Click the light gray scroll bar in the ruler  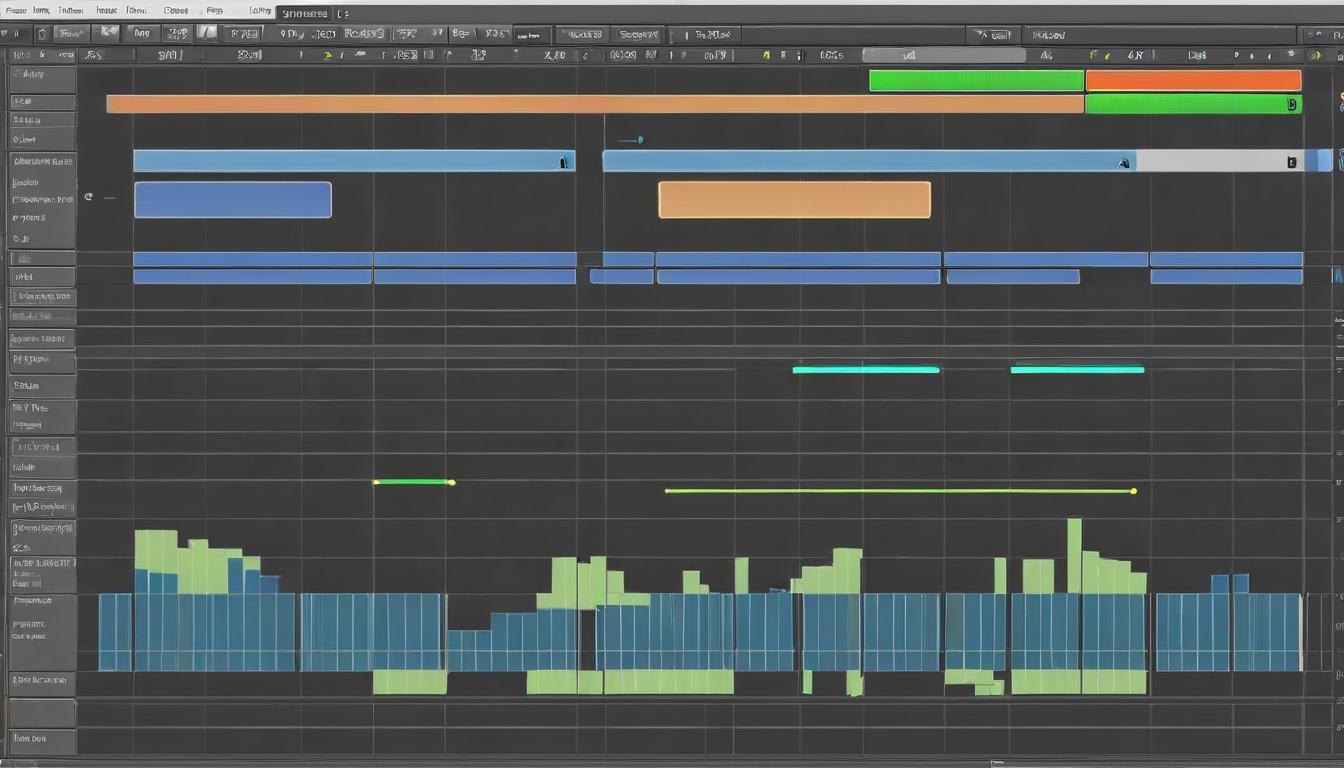pos(943,56)
